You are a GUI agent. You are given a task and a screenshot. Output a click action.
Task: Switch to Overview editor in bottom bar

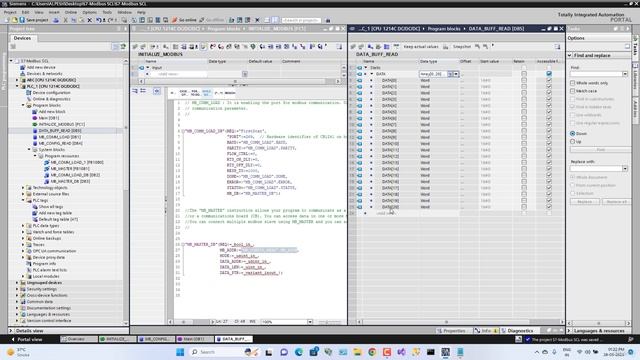pos(78,339)
